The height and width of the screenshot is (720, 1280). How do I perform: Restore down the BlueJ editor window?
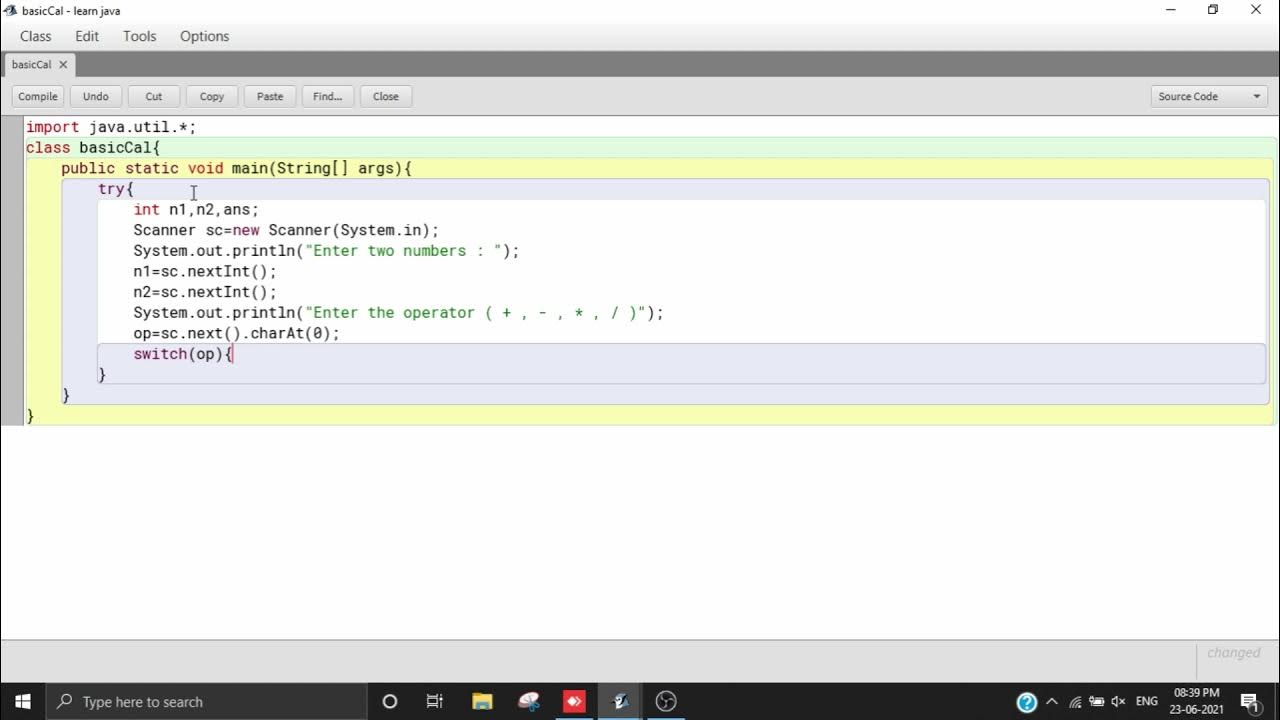point(1213,10)
